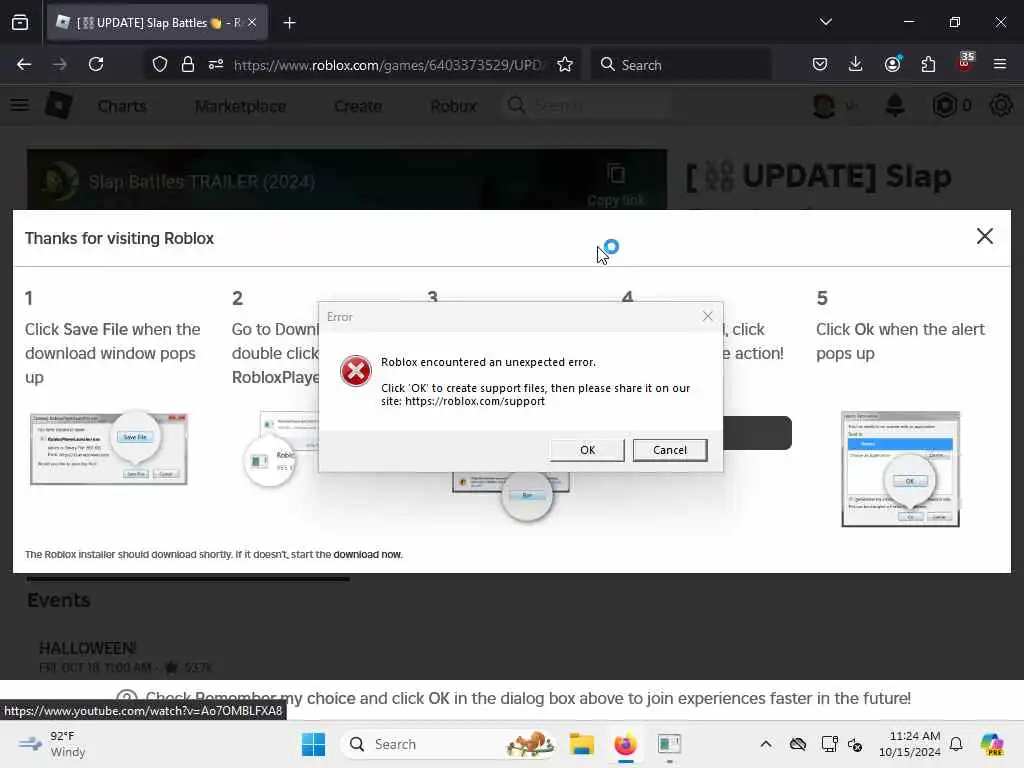Open the Firefox account icon
Viewport: 1024px width, 768px height.
point(892,64)
